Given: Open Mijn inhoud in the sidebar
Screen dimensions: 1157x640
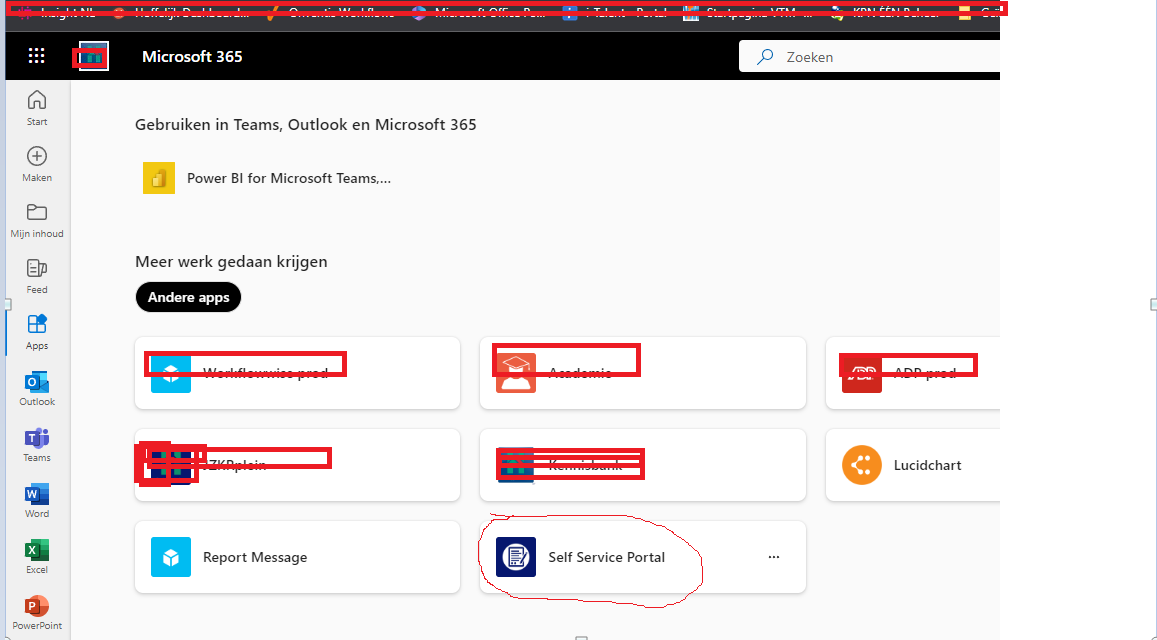Looking at the screenshot, I should click(x=37, y=220).
